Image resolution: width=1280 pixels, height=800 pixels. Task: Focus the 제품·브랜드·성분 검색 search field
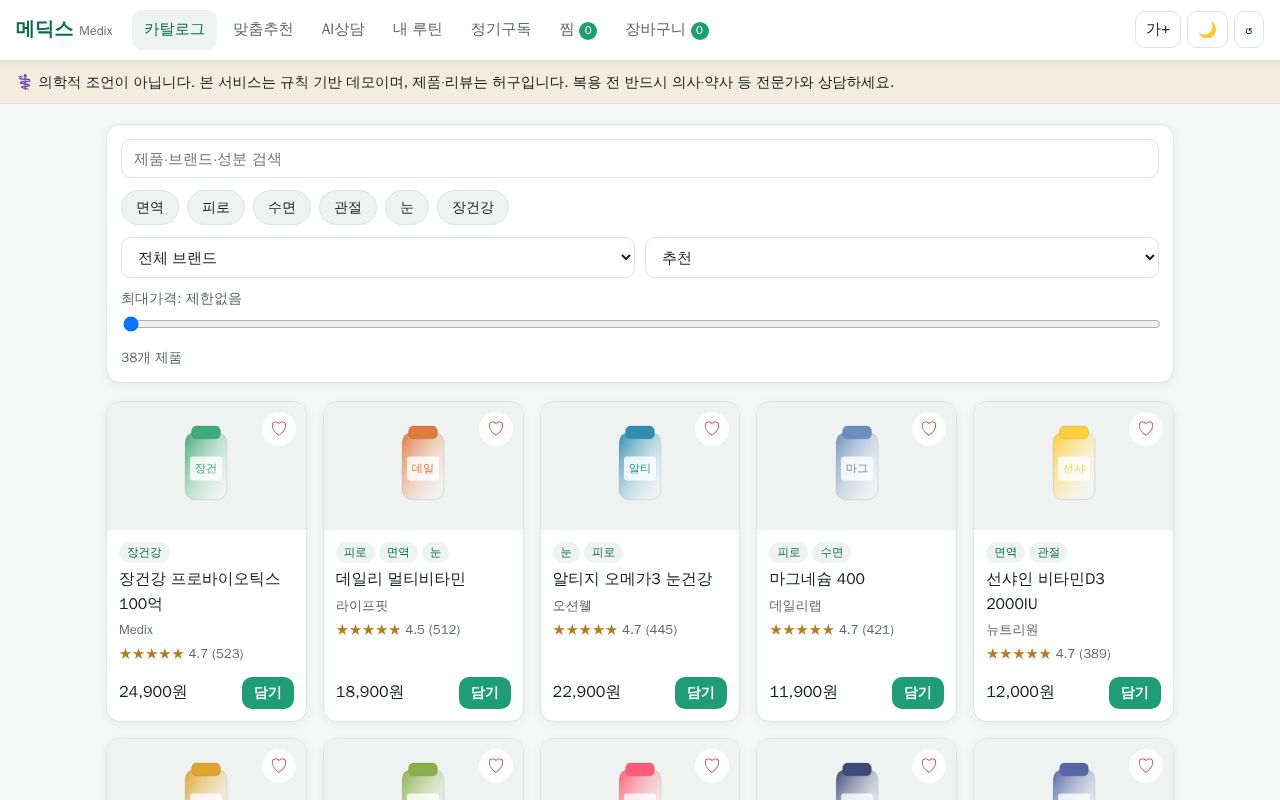(640, 159)
